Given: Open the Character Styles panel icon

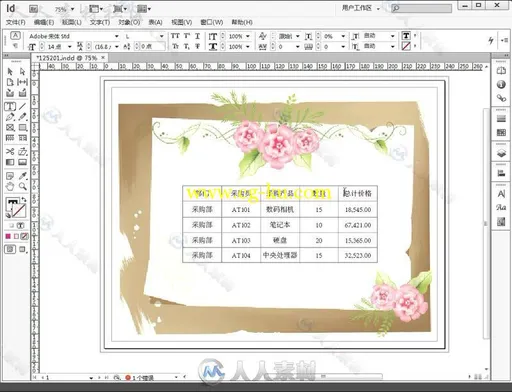Looking at the screenshot, I should [501, 194].
